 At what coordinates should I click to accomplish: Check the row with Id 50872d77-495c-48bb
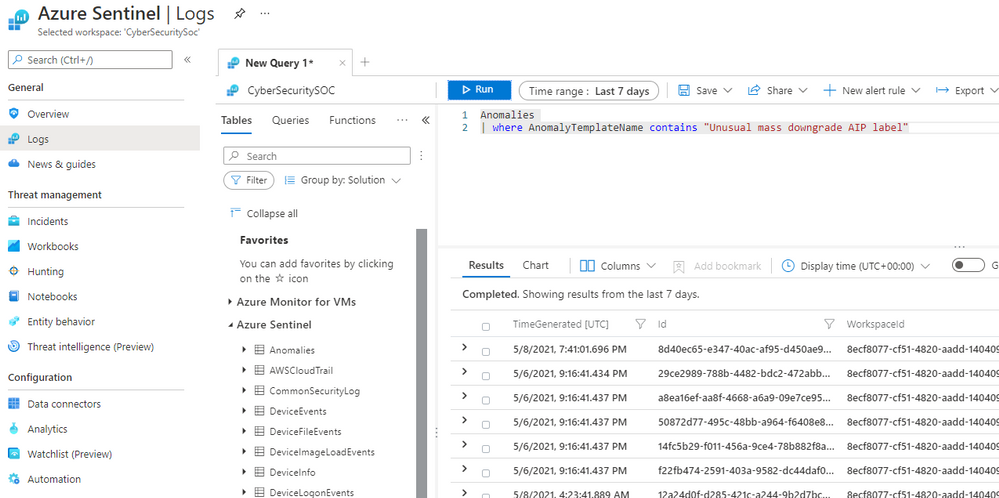point(486,425)
